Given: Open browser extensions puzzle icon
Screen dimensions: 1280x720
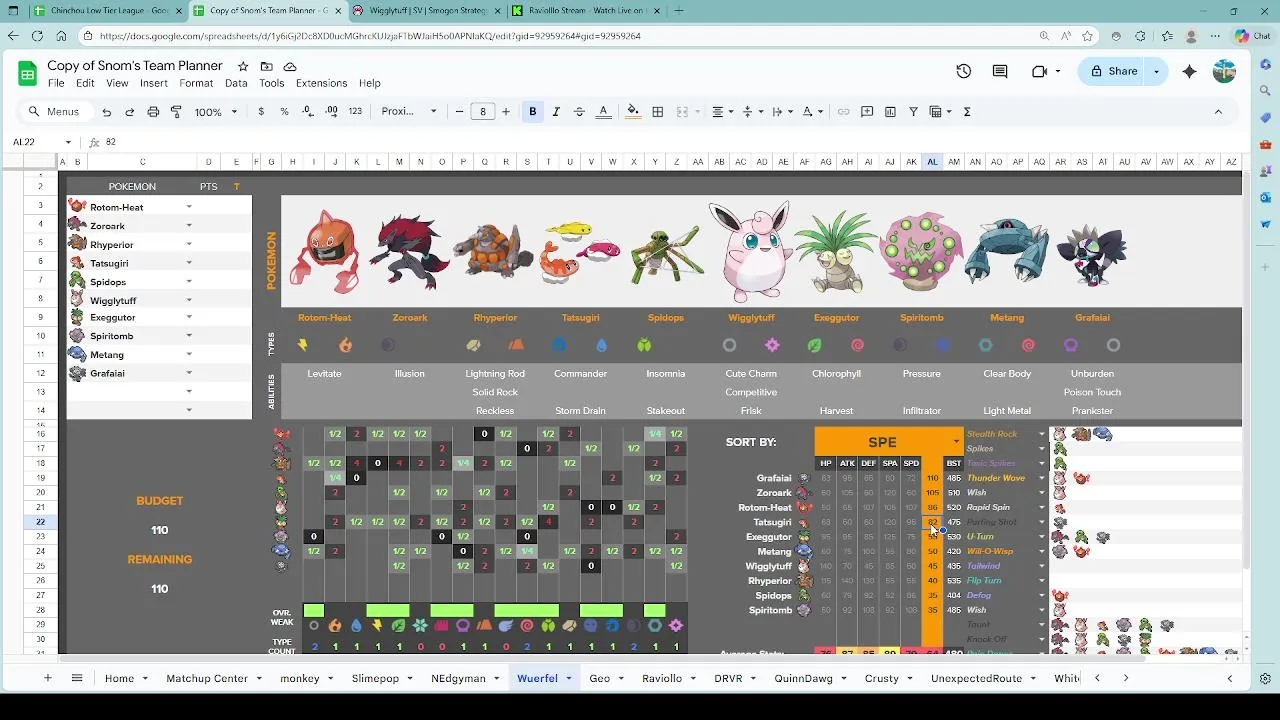Looking at the screenshot, I should tap(1141, 36).
